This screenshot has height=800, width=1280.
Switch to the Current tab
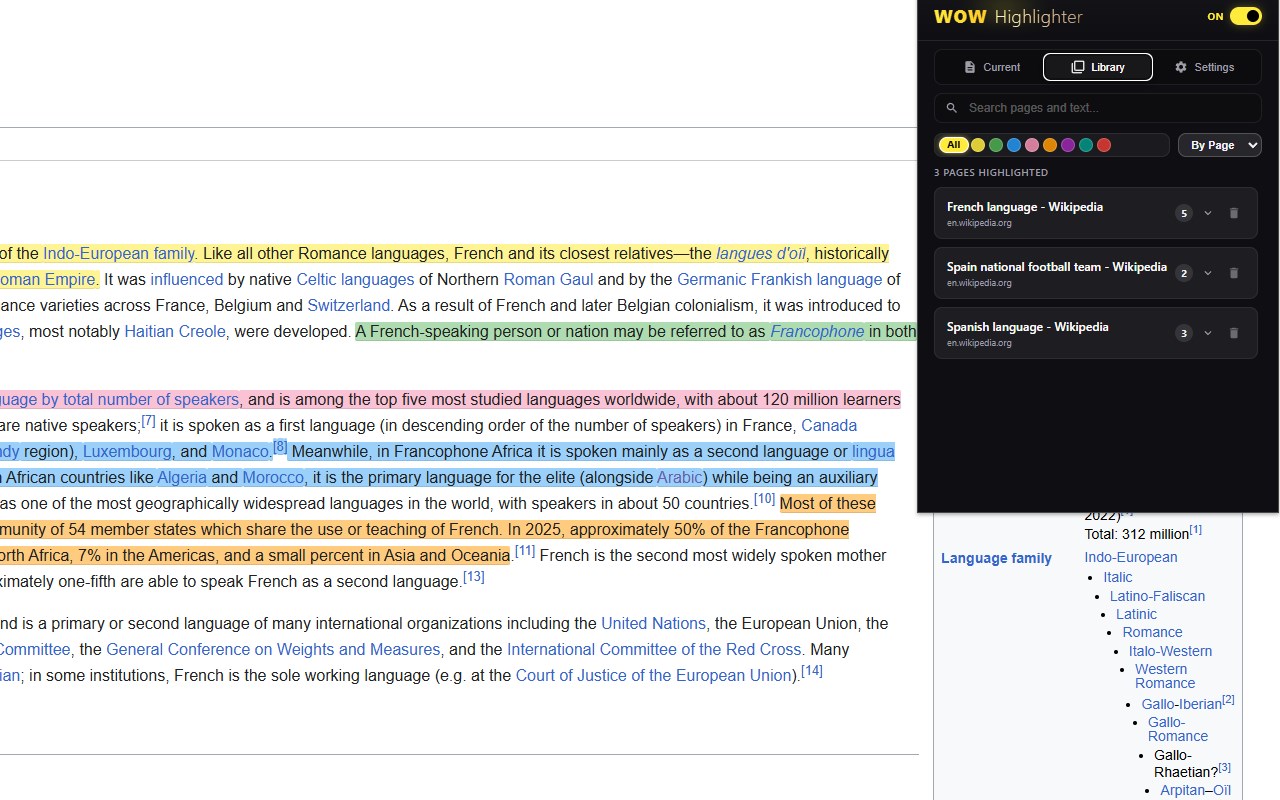991,67
